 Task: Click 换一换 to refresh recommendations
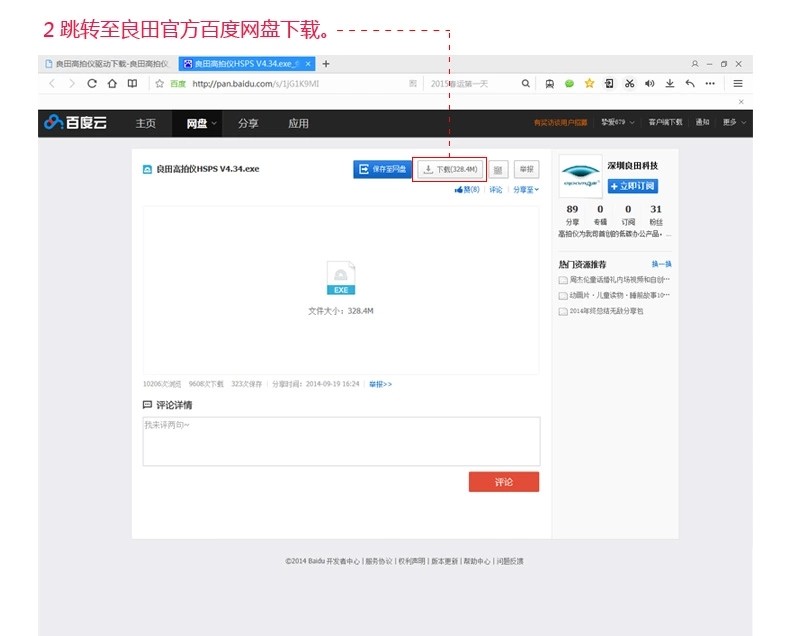click(662, 264)
